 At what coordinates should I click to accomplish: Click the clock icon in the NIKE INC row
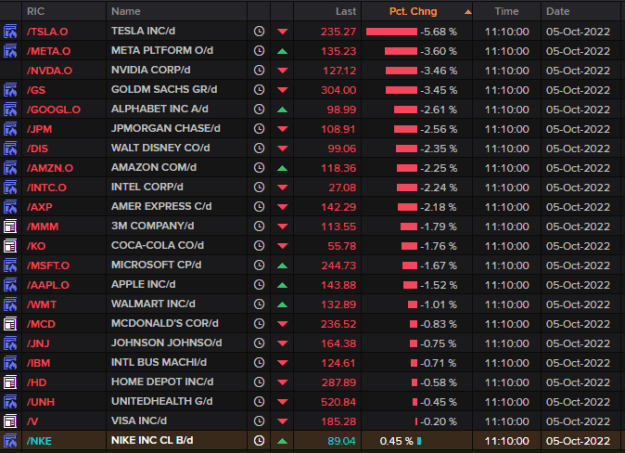coord(259,441)
